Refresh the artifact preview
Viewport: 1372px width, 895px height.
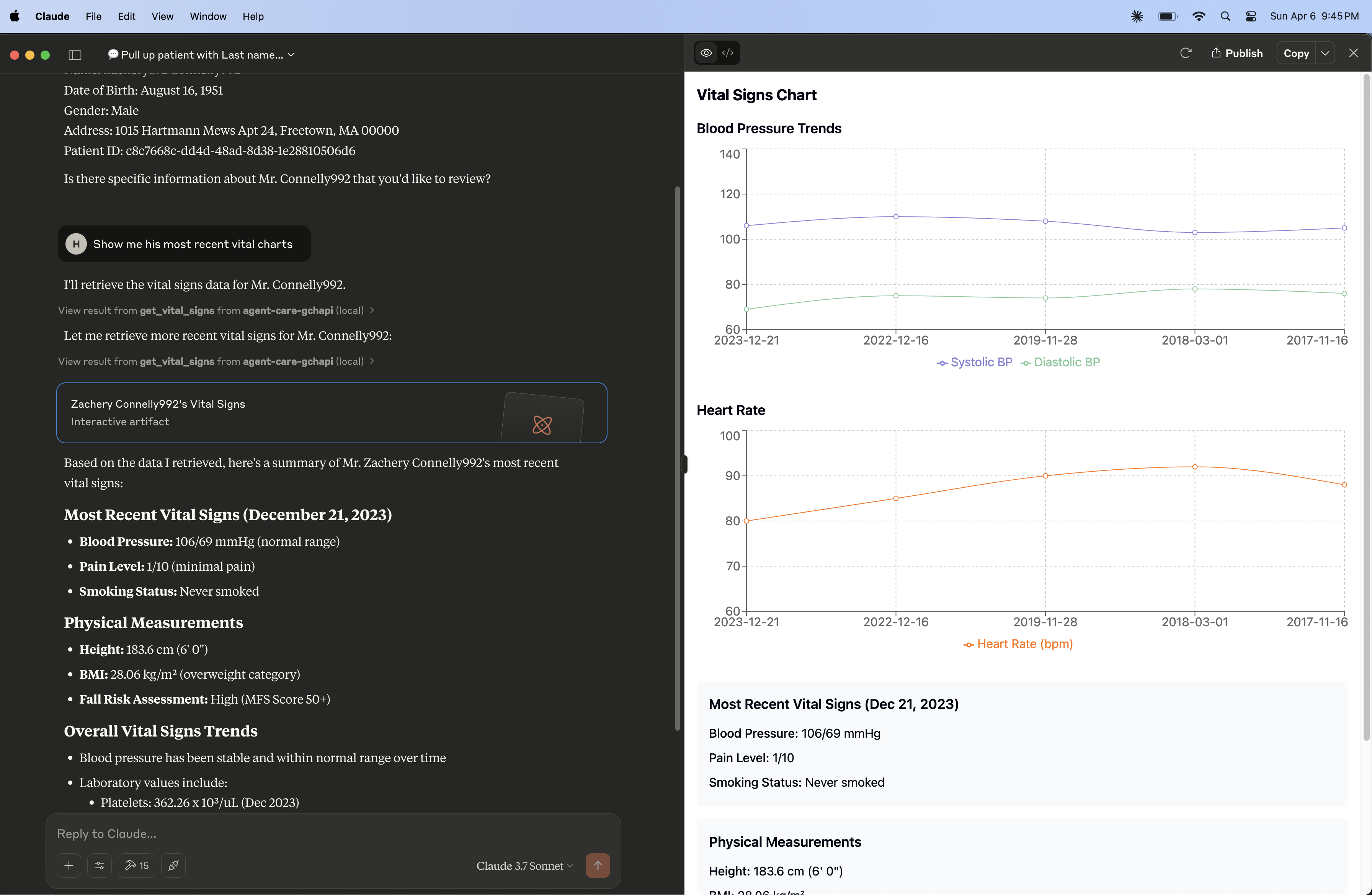pyautogui.click(x=1185, y=53)
